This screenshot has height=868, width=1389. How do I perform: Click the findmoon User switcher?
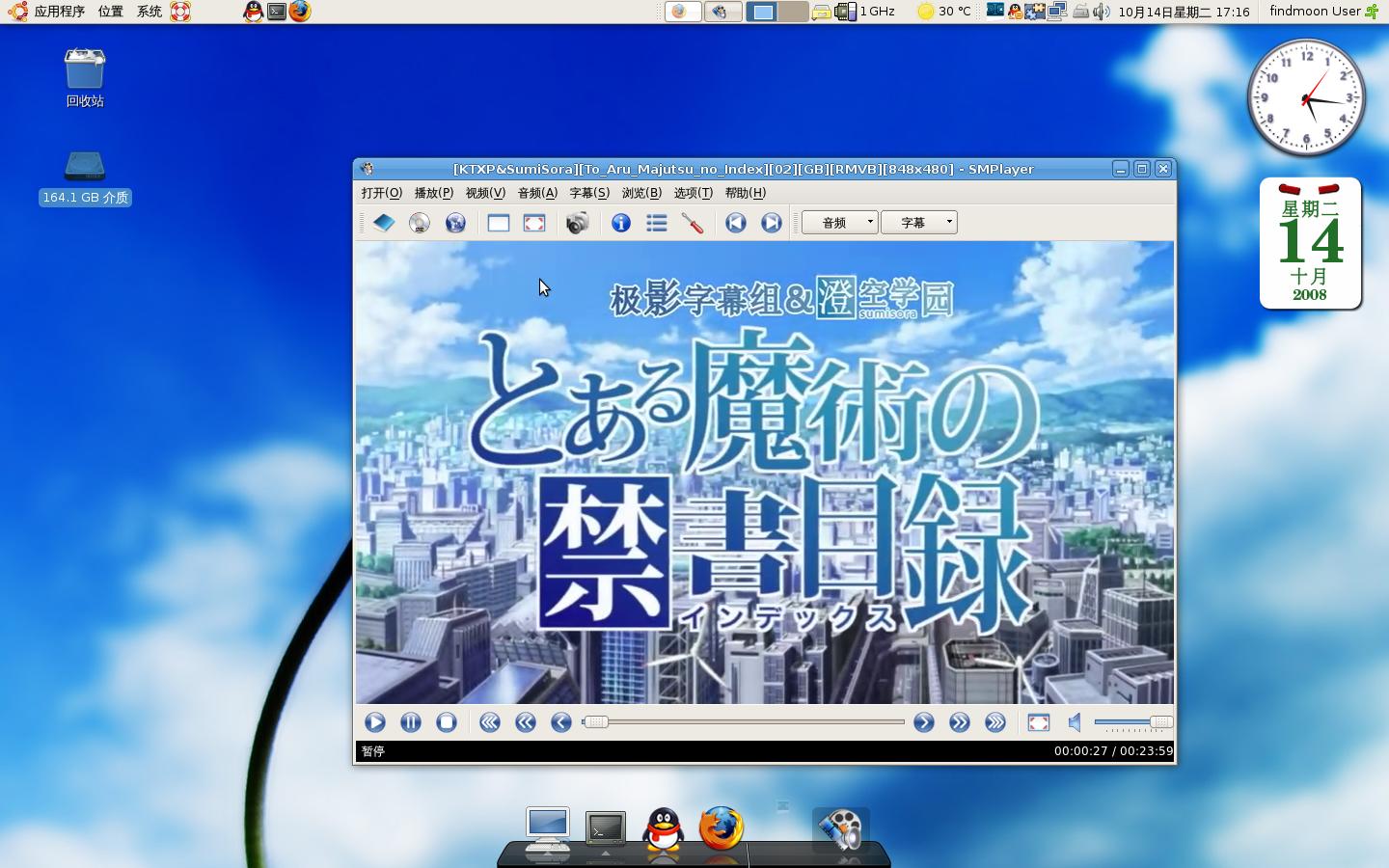(x=1323, y=12)
